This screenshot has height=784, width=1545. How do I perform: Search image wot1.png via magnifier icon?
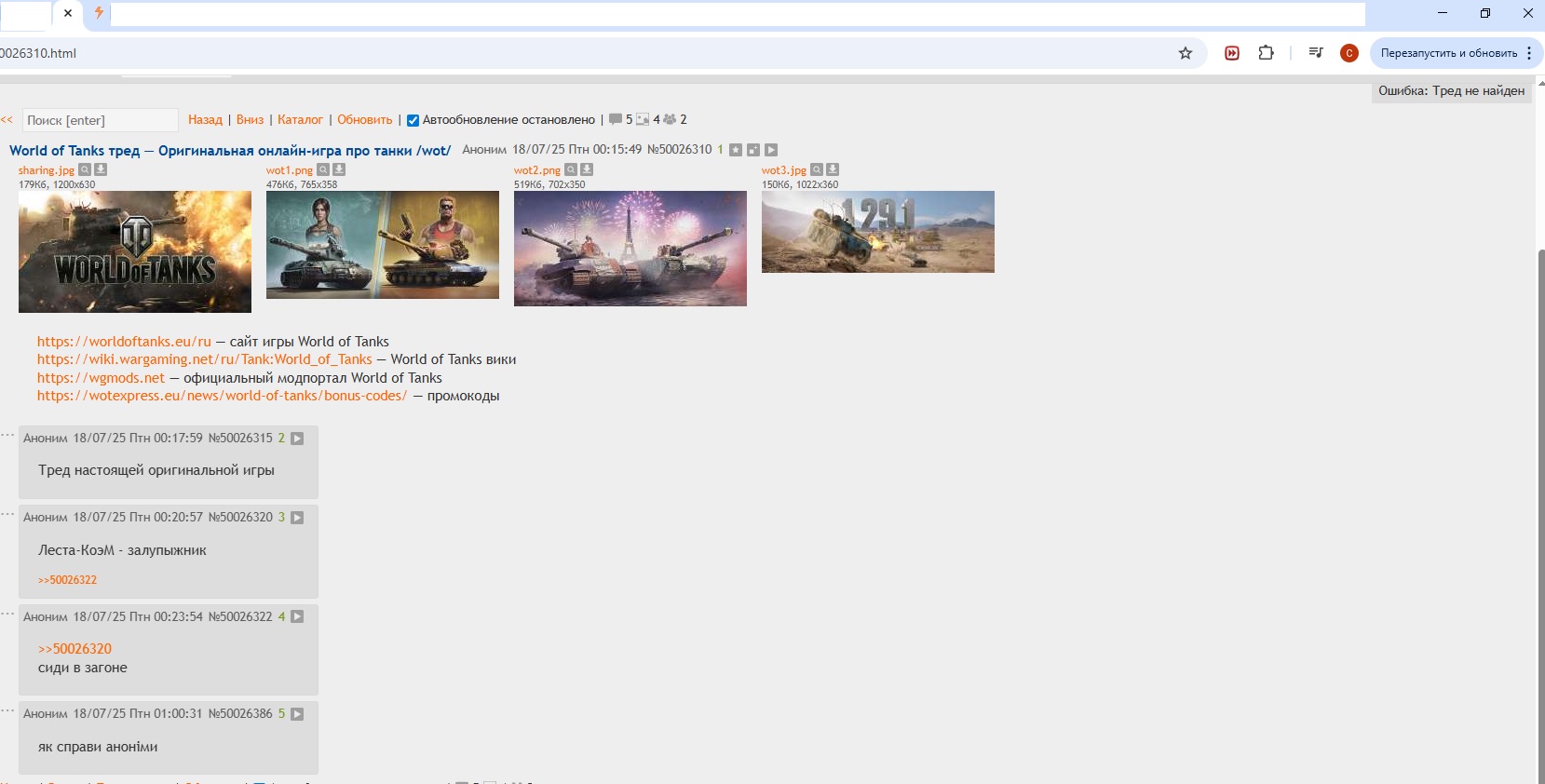pos(323,169)
